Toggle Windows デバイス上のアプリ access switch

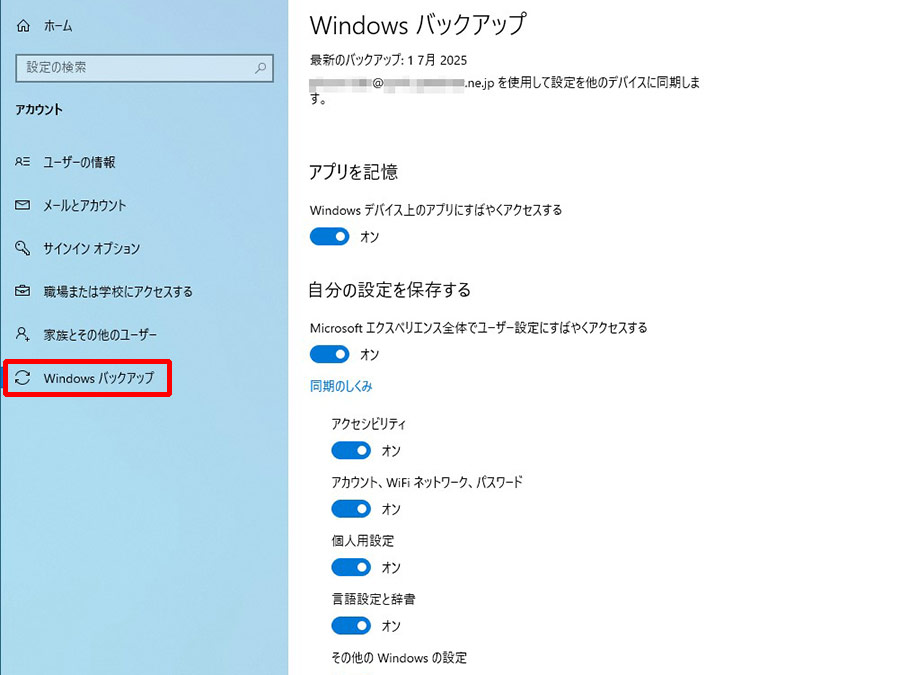pos(329,236)
